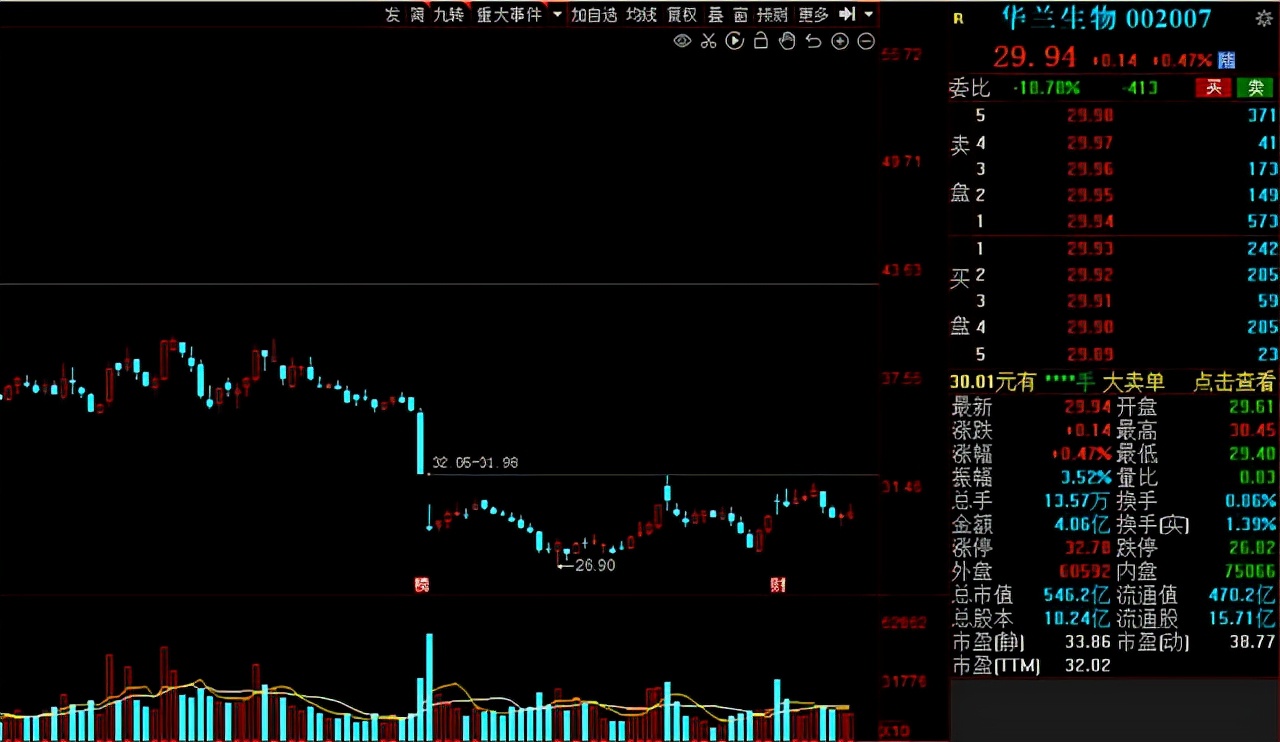1280x742 pixels.
Task: Select the 重大事件 menu item
Action: coord(509,15)
